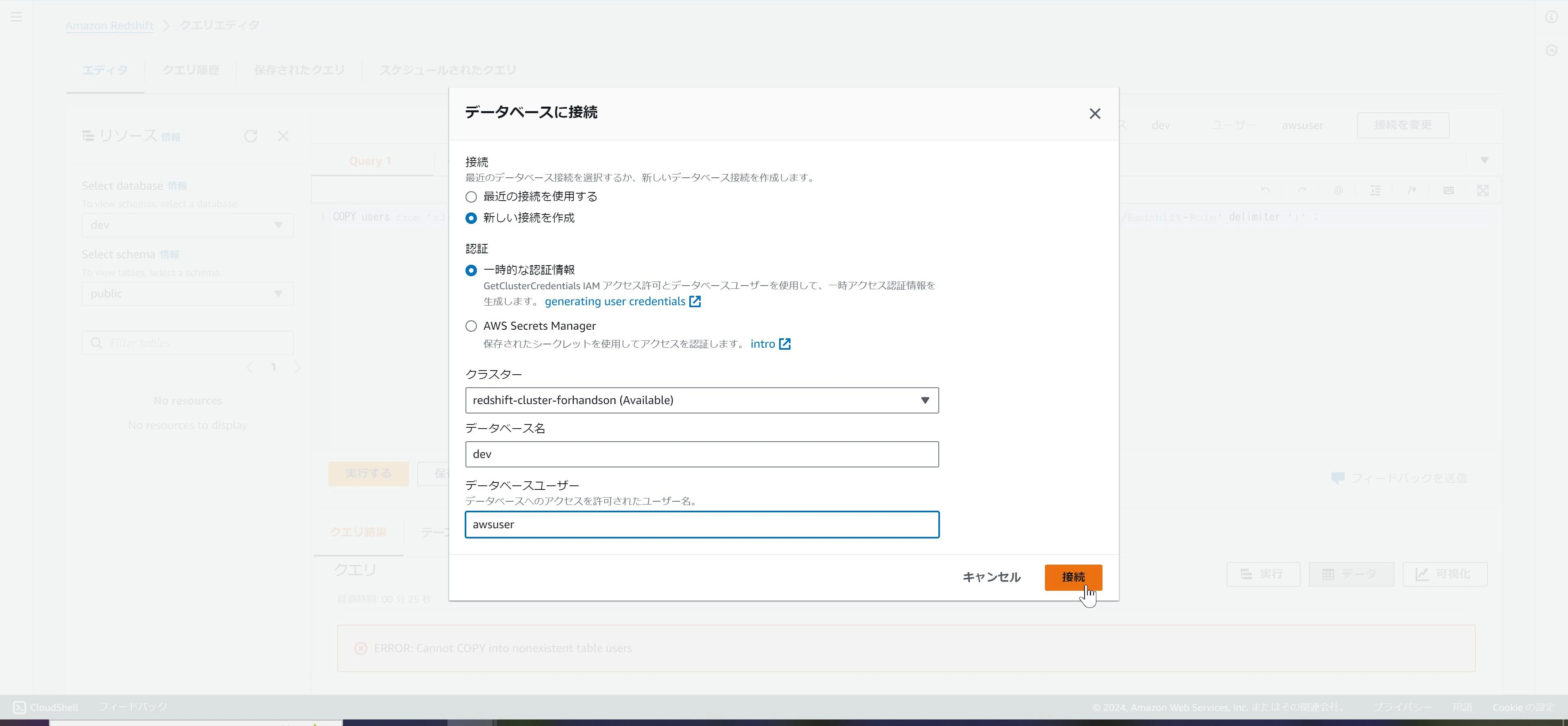This screenshot has height=726, width=1568.
Task: Click the undo icon in editor toolbar
Action: pyautogui.click(x=1265, y=191)
